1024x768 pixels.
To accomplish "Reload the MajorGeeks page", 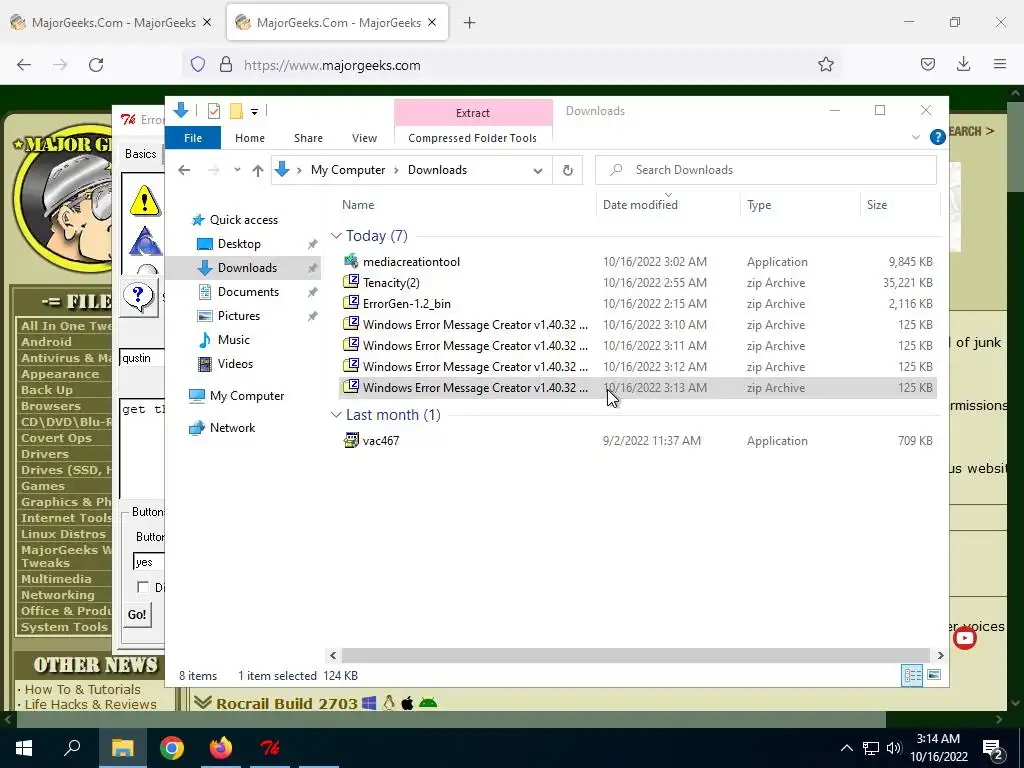I will 96,65.
